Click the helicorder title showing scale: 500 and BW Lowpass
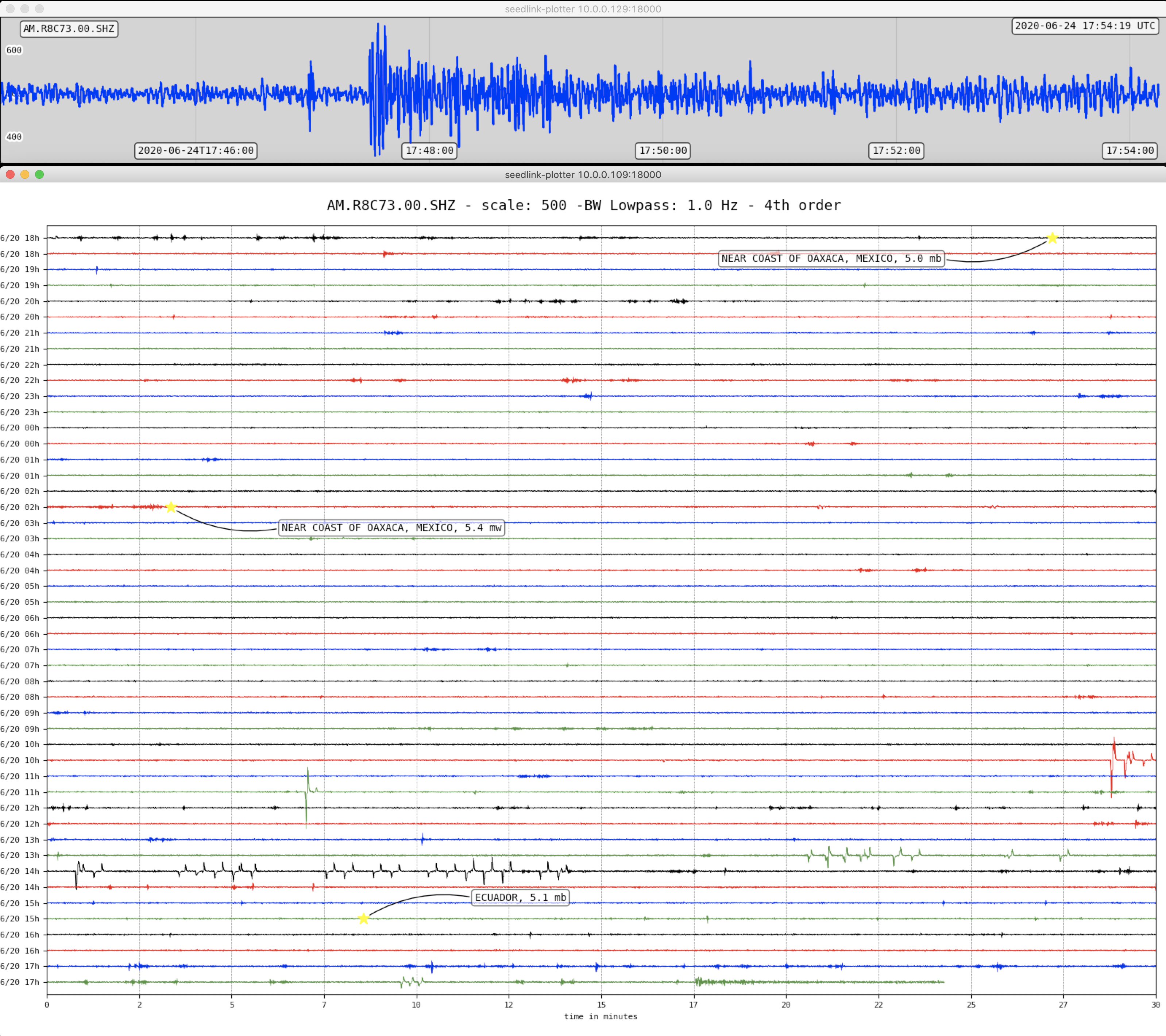Viewport: 1166px width, 1036px height. pos(584,205)
